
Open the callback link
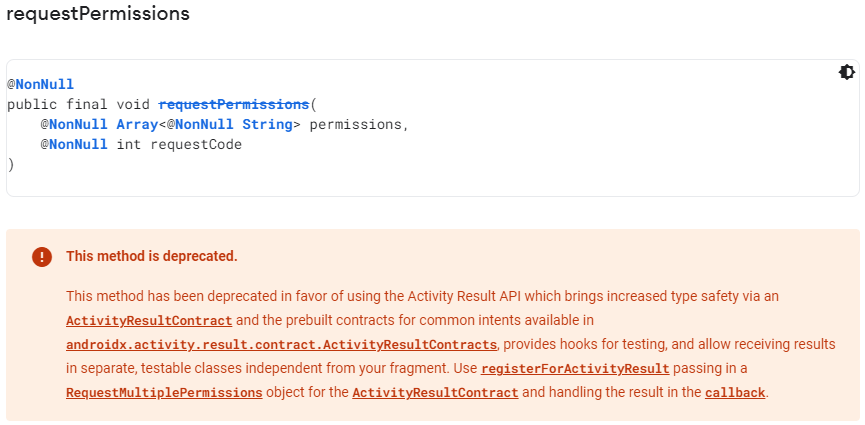735,393
